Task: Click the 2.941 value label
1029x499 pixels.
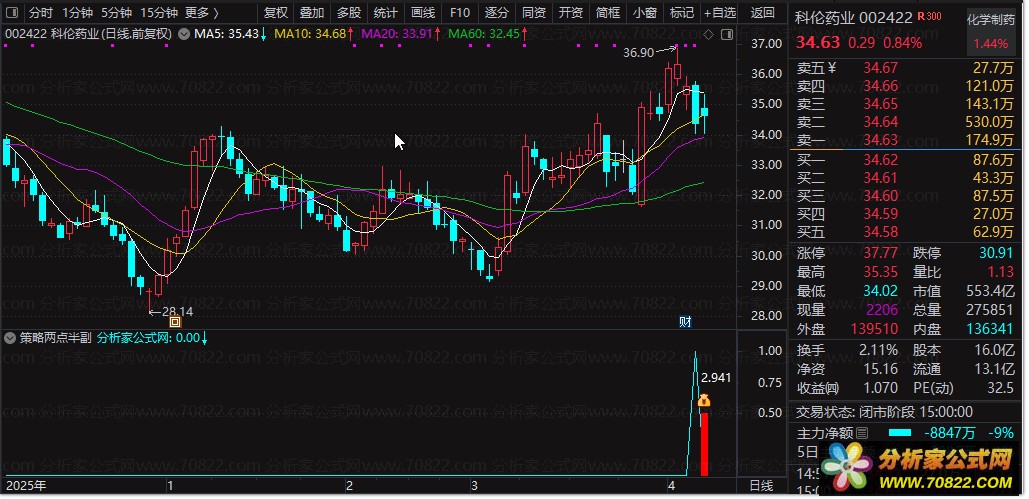Action: coord(716,378)
